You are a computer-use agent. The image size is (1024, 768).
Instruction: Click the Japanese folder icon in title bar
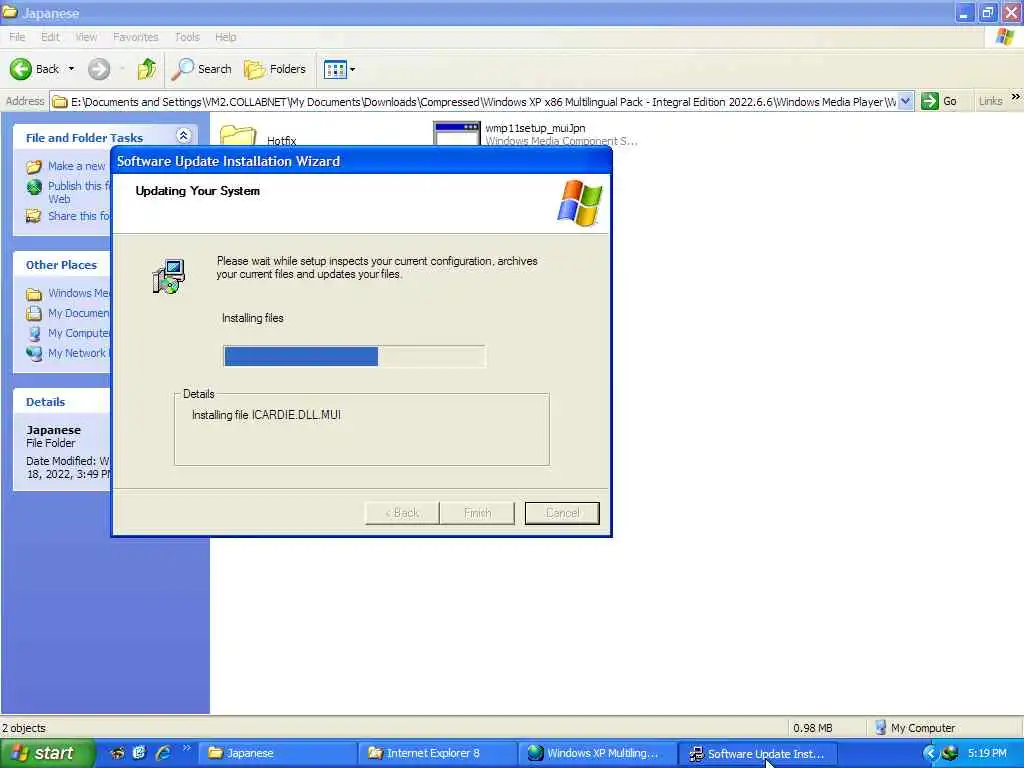10,12
